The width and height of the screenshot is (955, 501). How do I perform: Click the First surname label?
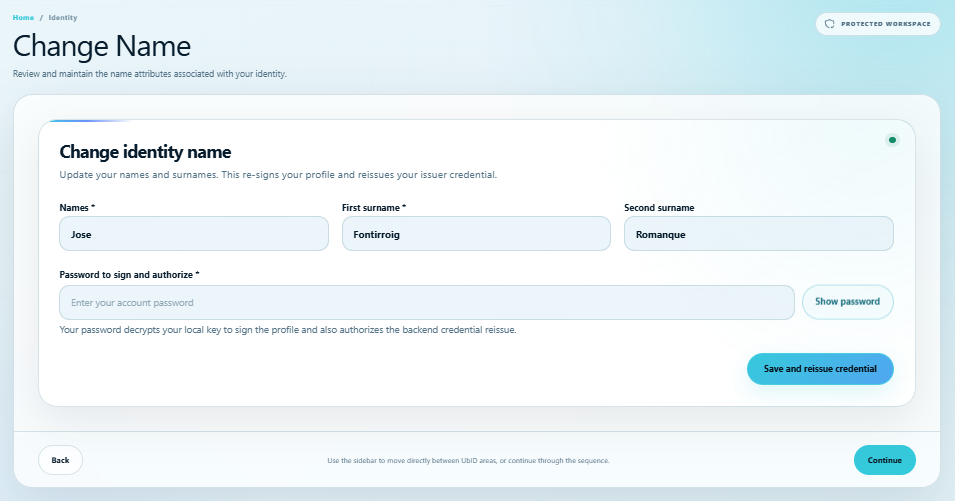373,208
